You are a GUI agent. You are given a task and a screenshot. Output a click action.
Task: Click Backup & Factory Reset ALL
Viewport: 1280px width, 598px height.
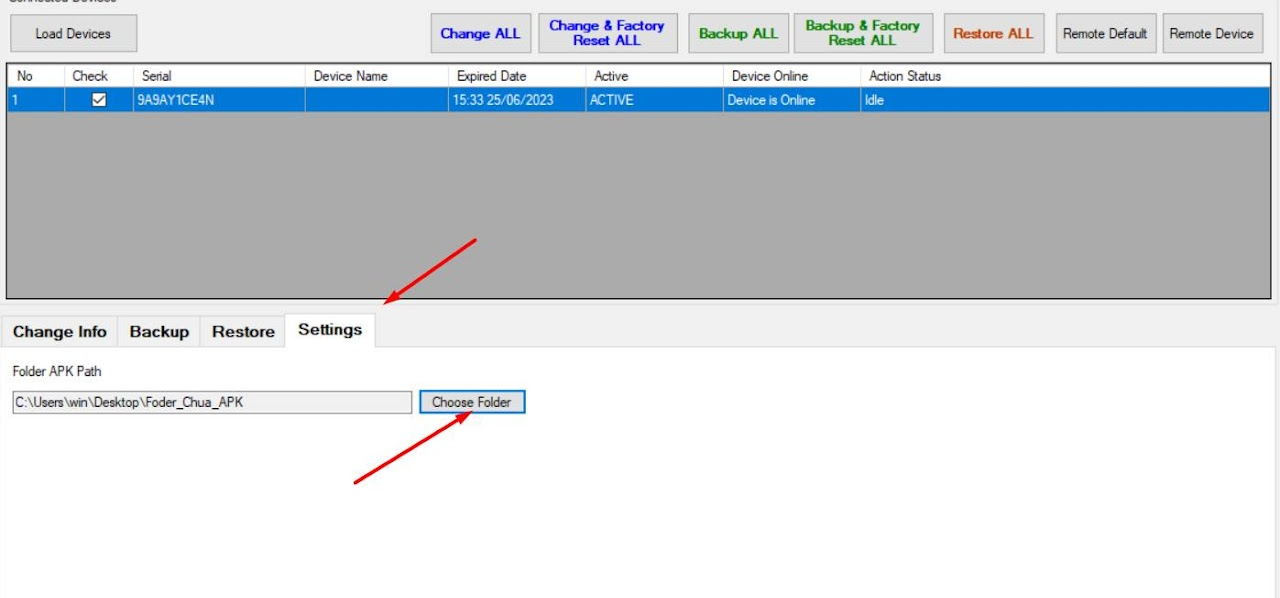point(862,33)
